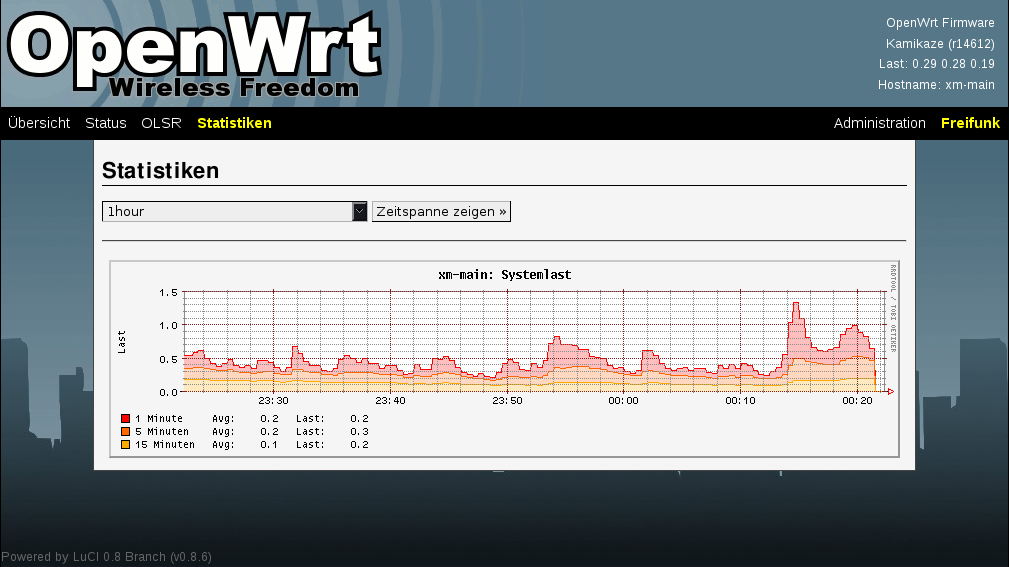The image size is (1009, 567).
Task: Open the Status menu item
Action: (x=106, y=123)
